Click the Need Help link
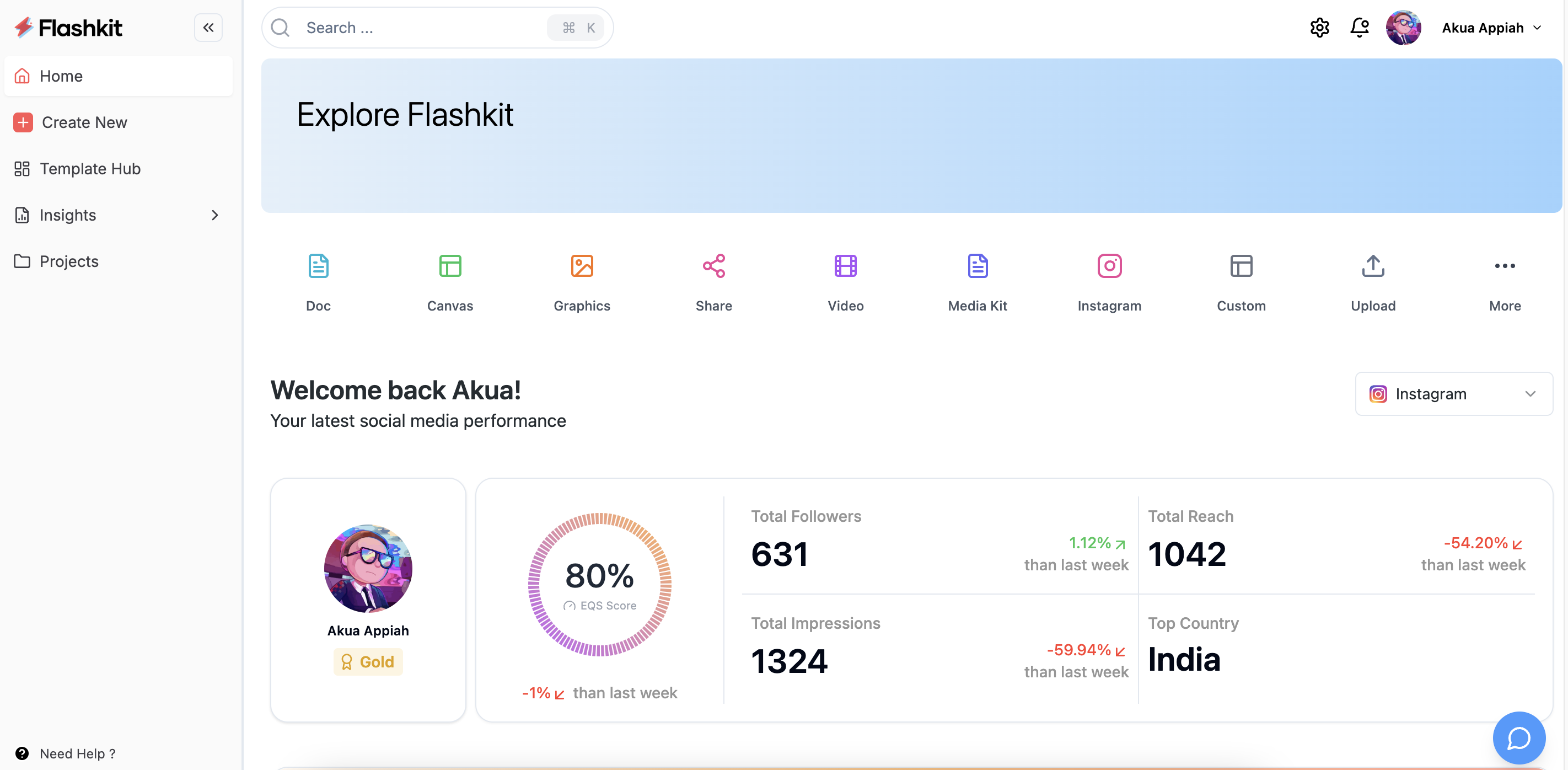 [77, 753]
